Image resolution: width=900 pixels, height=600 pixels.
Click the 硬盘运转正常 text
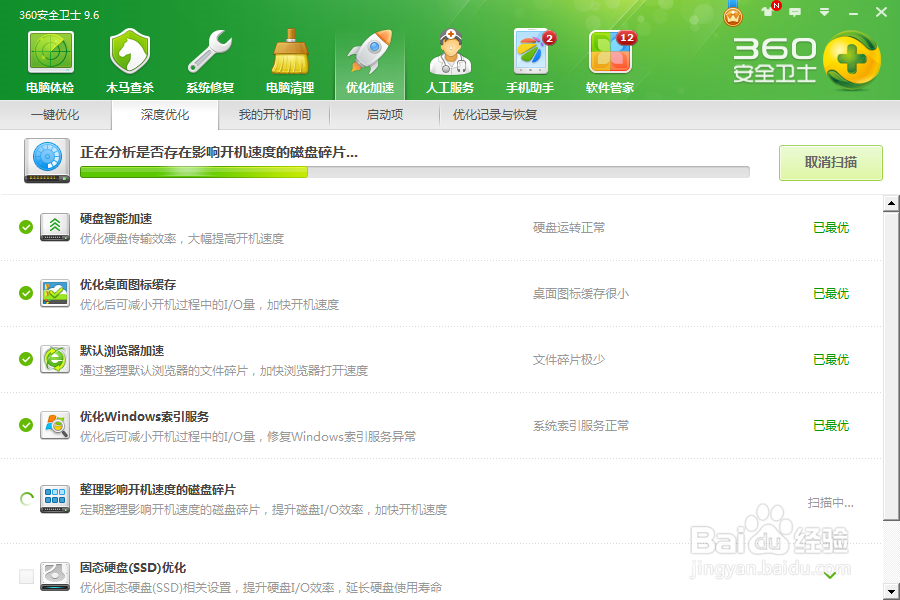tap(569, 227)
